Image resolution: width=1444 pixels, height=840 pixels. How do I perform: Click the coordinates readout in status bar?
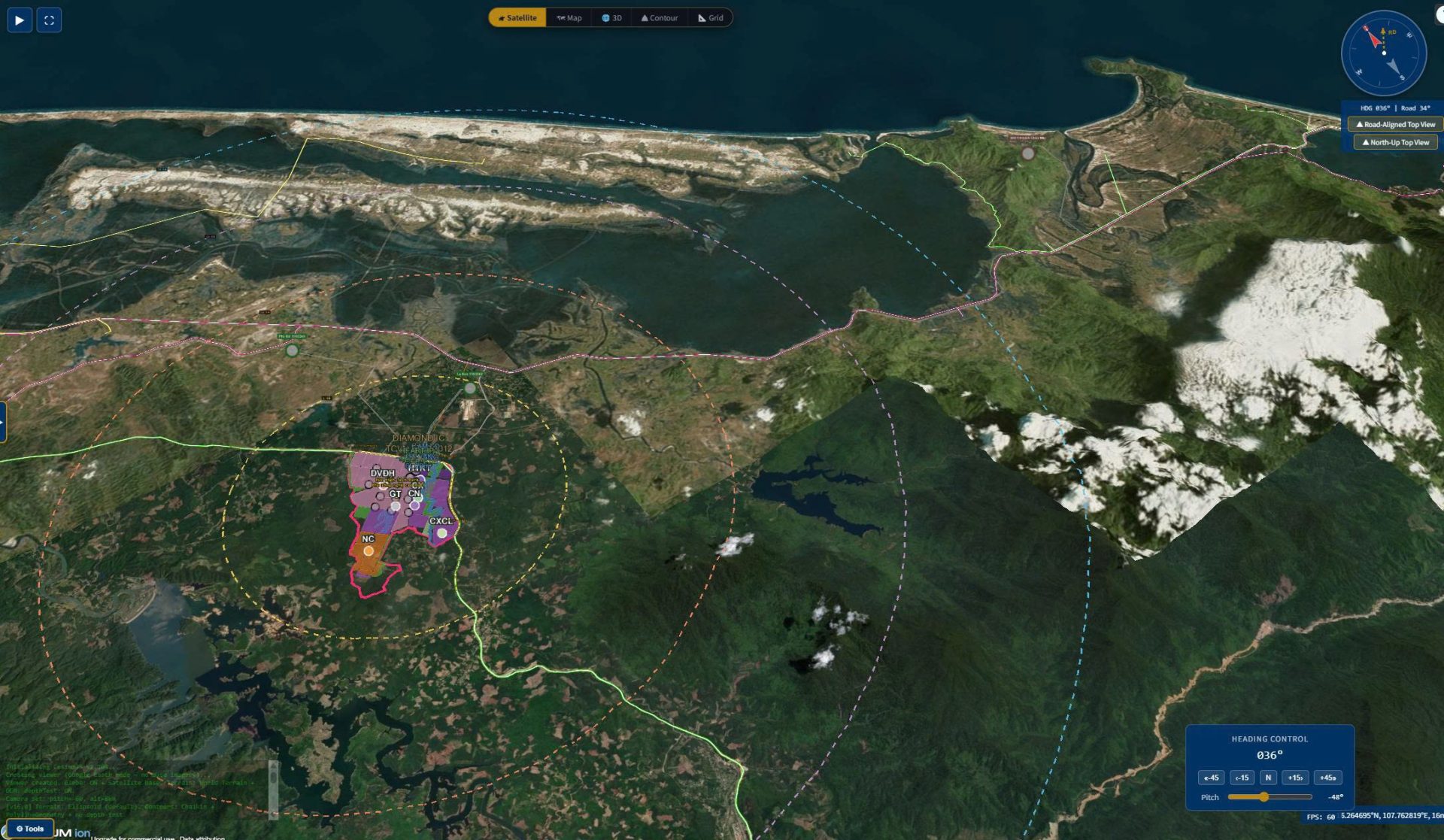[x=1392, y=815]
